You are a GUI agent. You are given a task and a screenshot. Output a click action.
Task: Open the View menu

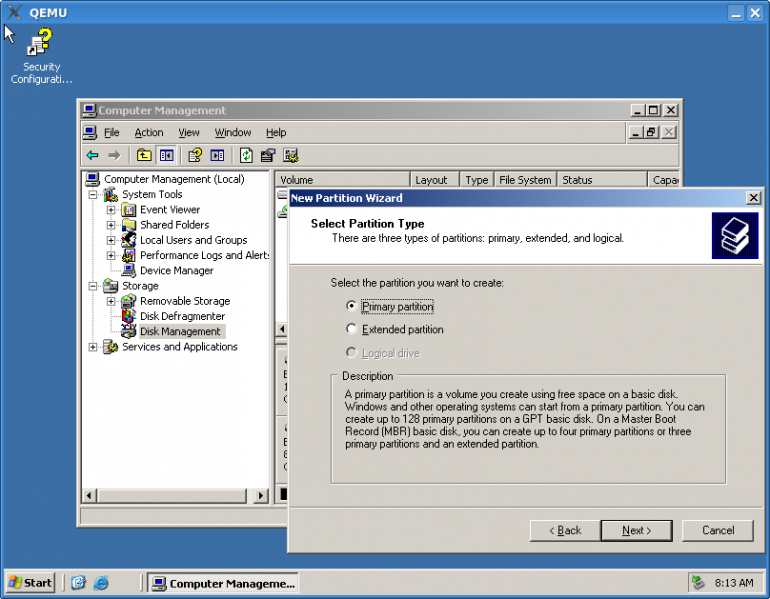tap(189, 132)
